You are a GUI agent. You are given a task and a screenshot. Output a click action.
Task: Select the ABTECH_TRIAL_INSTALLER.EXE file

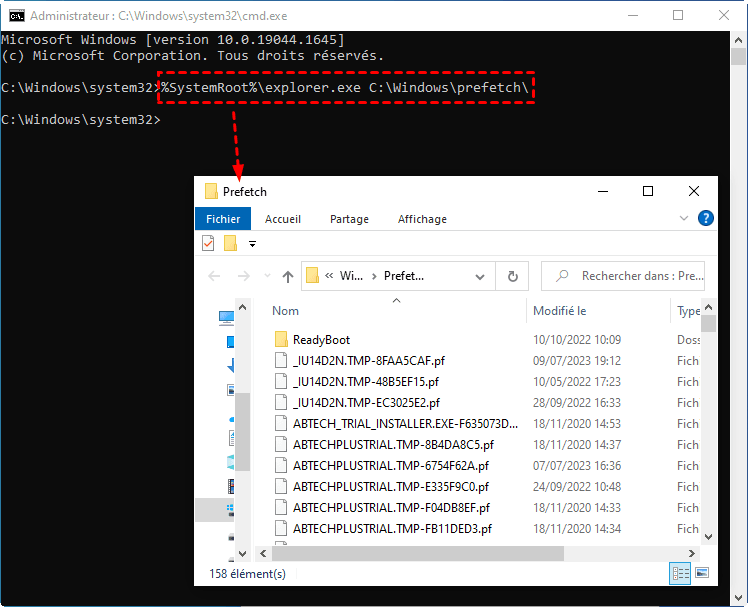[x=405, y=424]
